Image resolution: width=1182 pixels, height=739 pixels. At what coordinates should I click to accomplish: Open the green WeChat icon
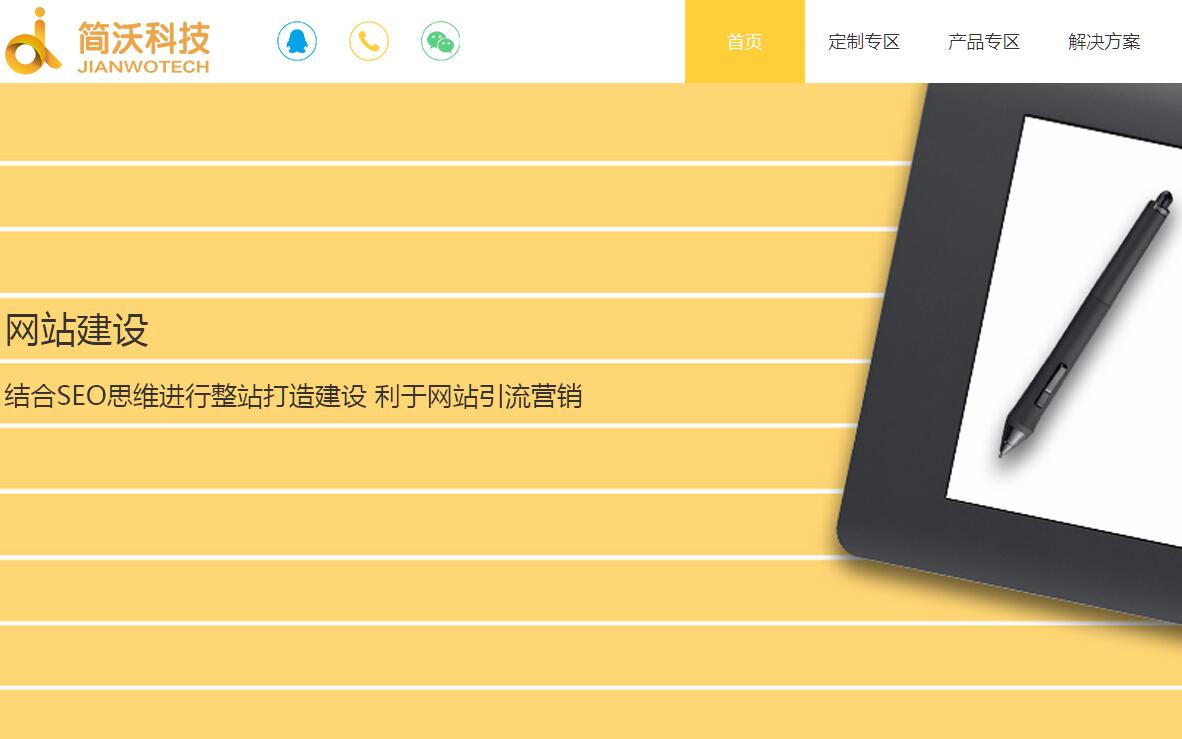tap(441, 41)
